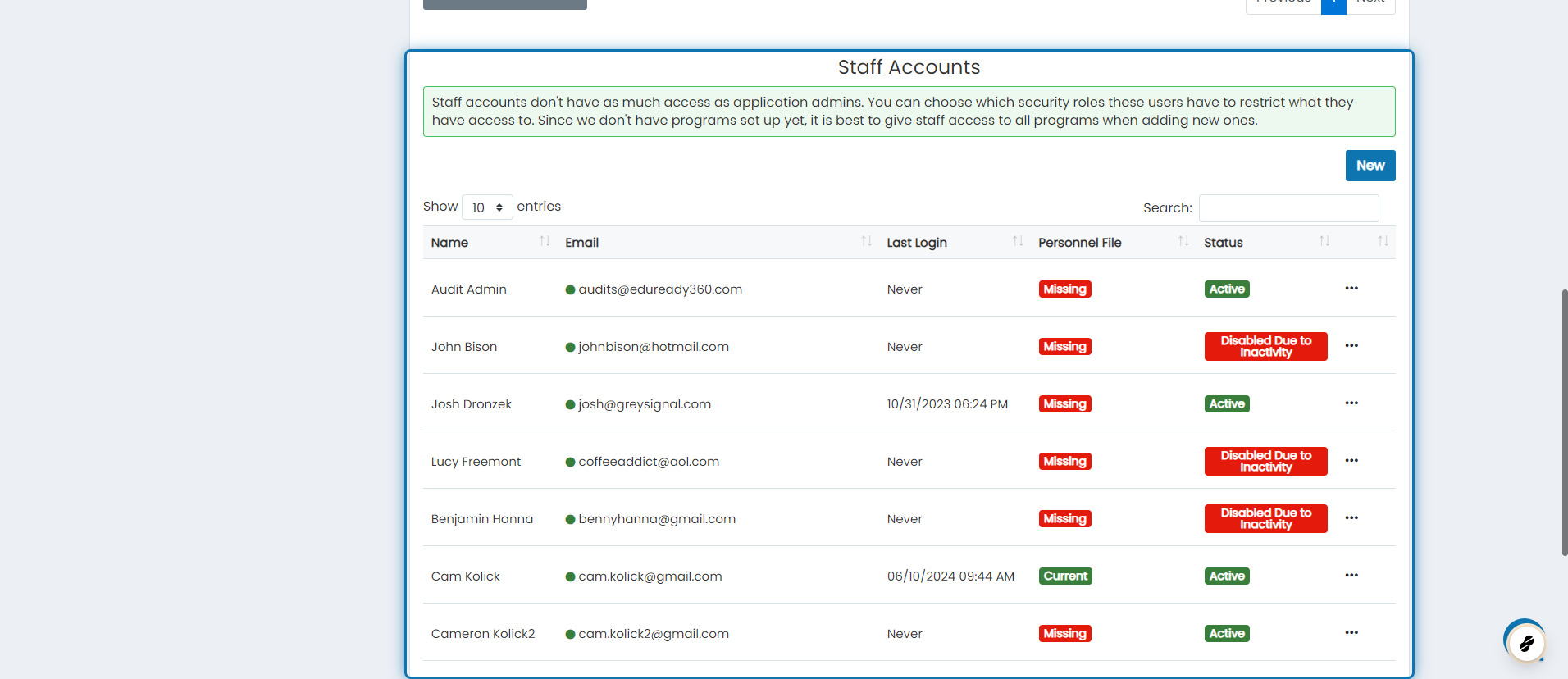This screenshot has height=679, width=1568.
Task: Click Active status badge for Cam Kolick
Action: pos(1227,576)
